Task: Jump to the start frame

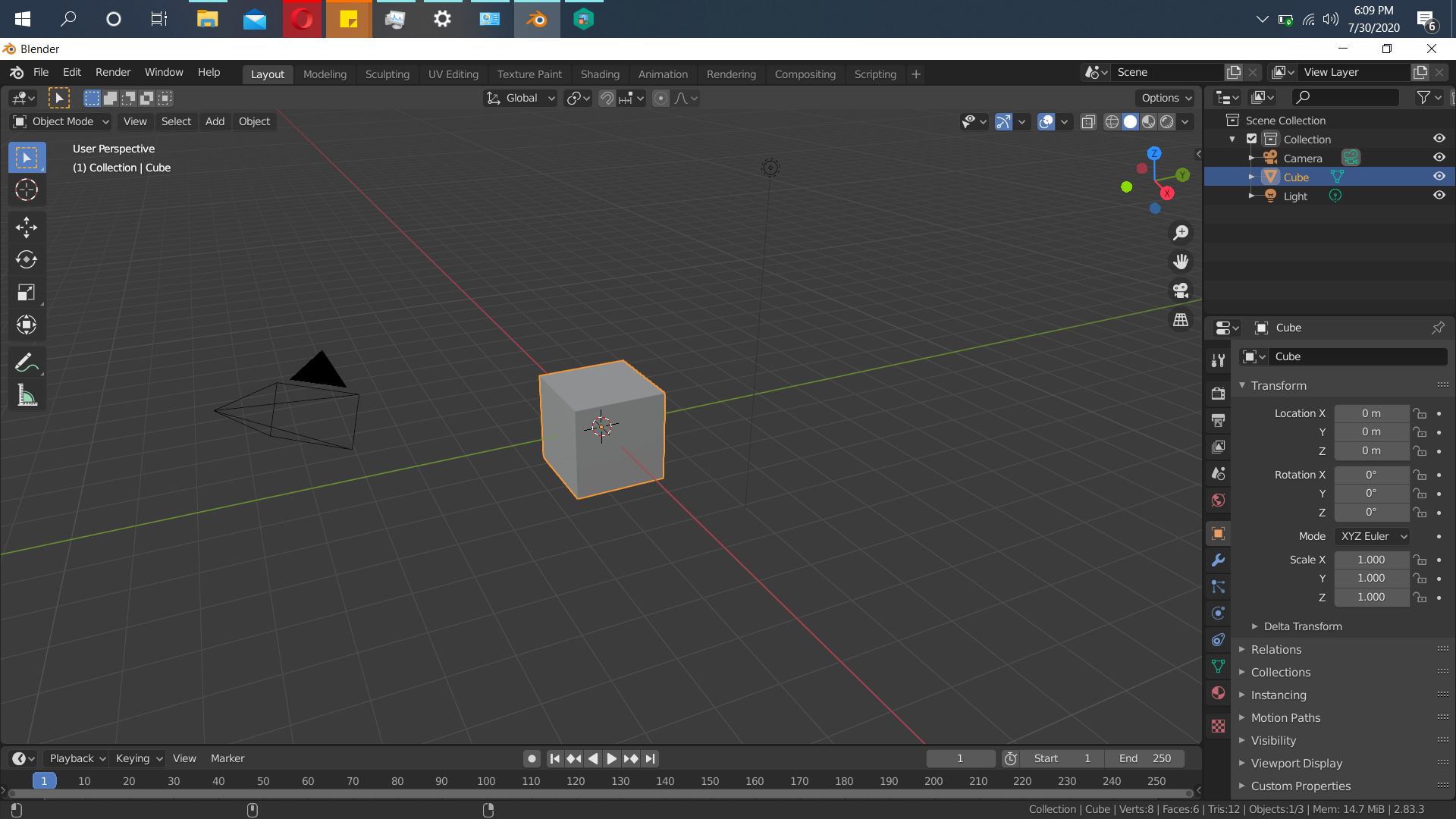Action: tap(554, 758)
